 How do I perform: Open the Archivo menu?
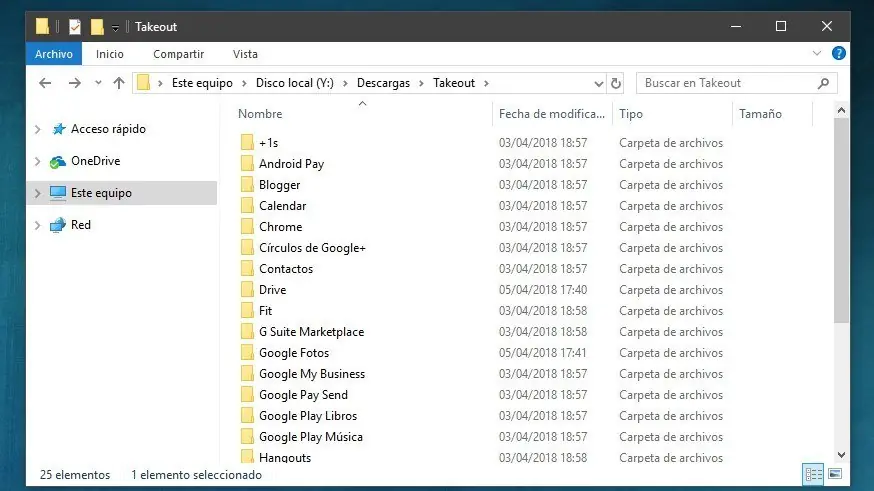pyautogui.click(x=54, y=54)
